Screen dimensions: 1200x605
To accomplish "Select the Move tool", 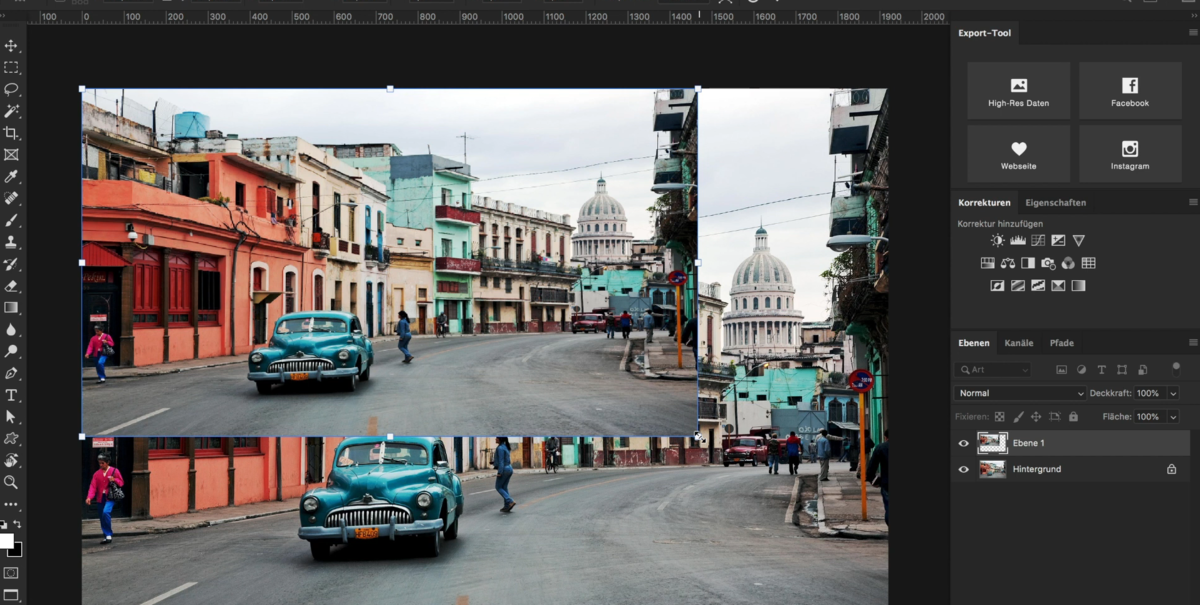I will coord(12,45).
